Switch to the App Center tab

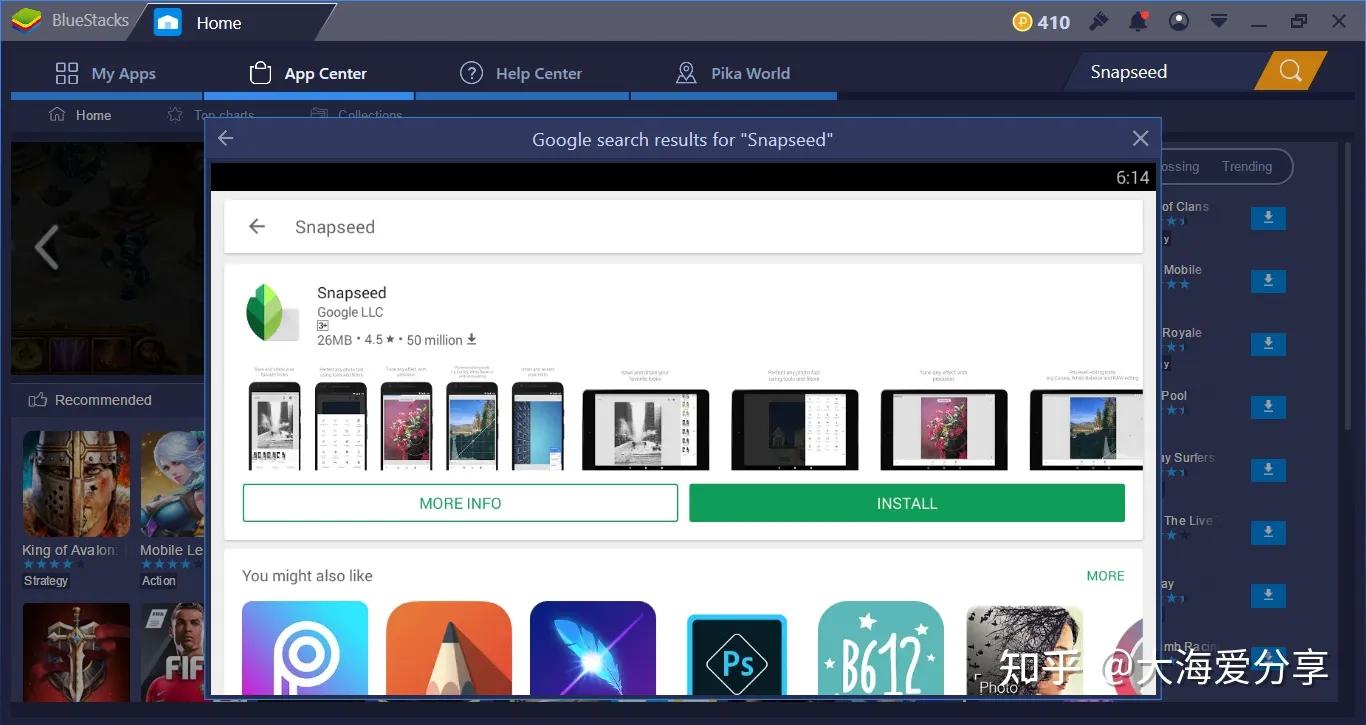click(x=308, y=73)
